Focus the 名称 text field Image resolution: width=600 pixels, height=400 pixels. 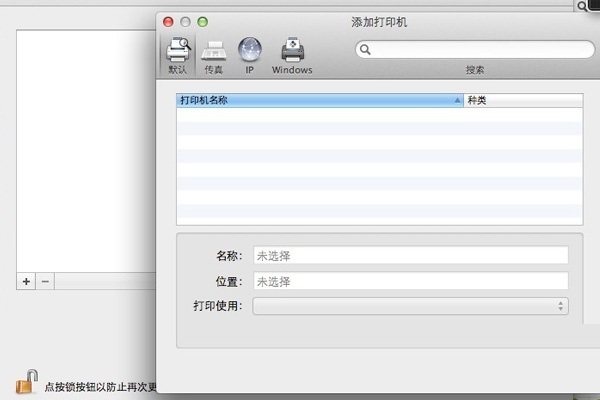pyautogui.click(x=410, y=255)
